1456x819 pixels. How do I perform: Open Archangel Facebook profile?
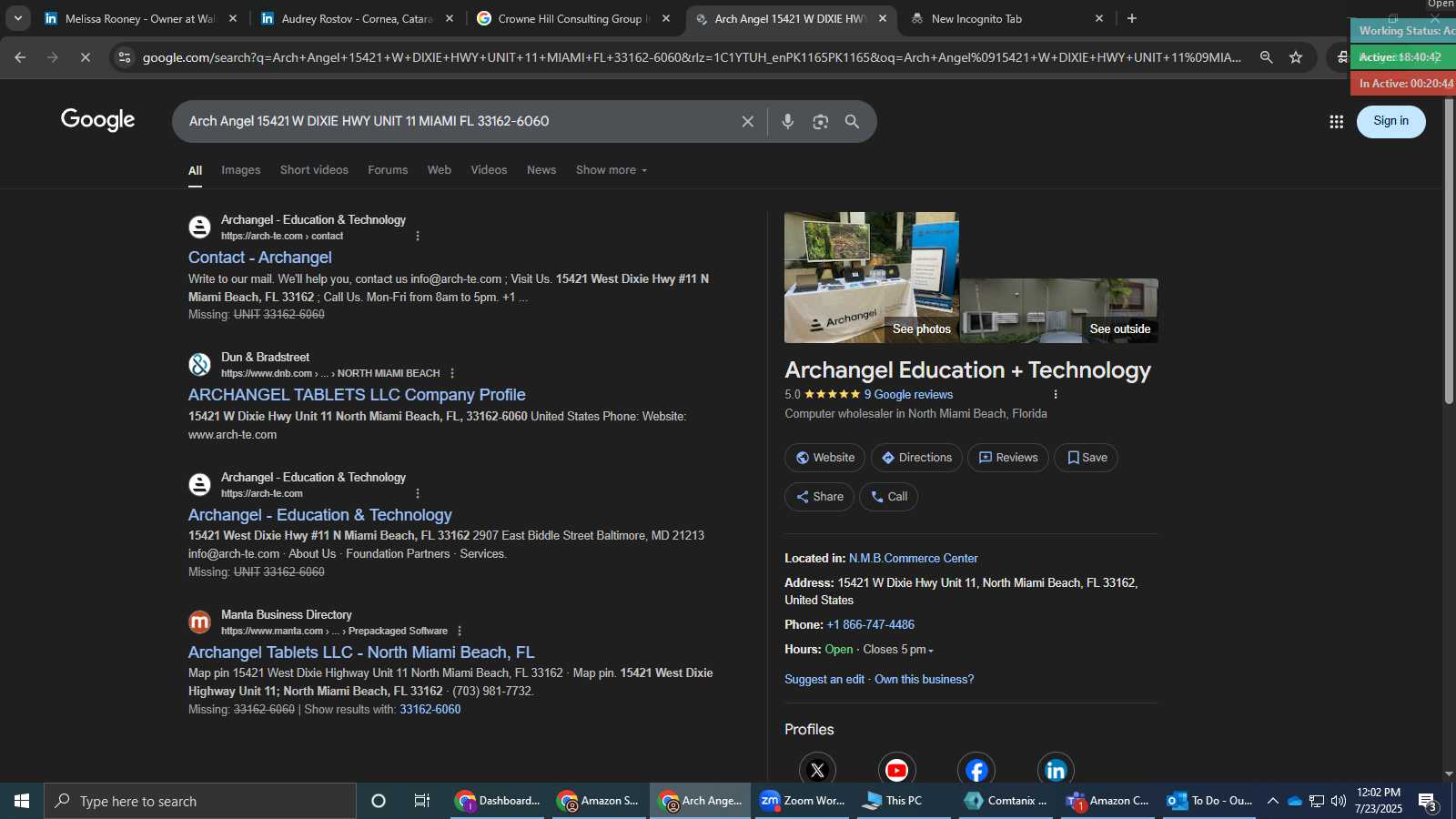(976, 770)
